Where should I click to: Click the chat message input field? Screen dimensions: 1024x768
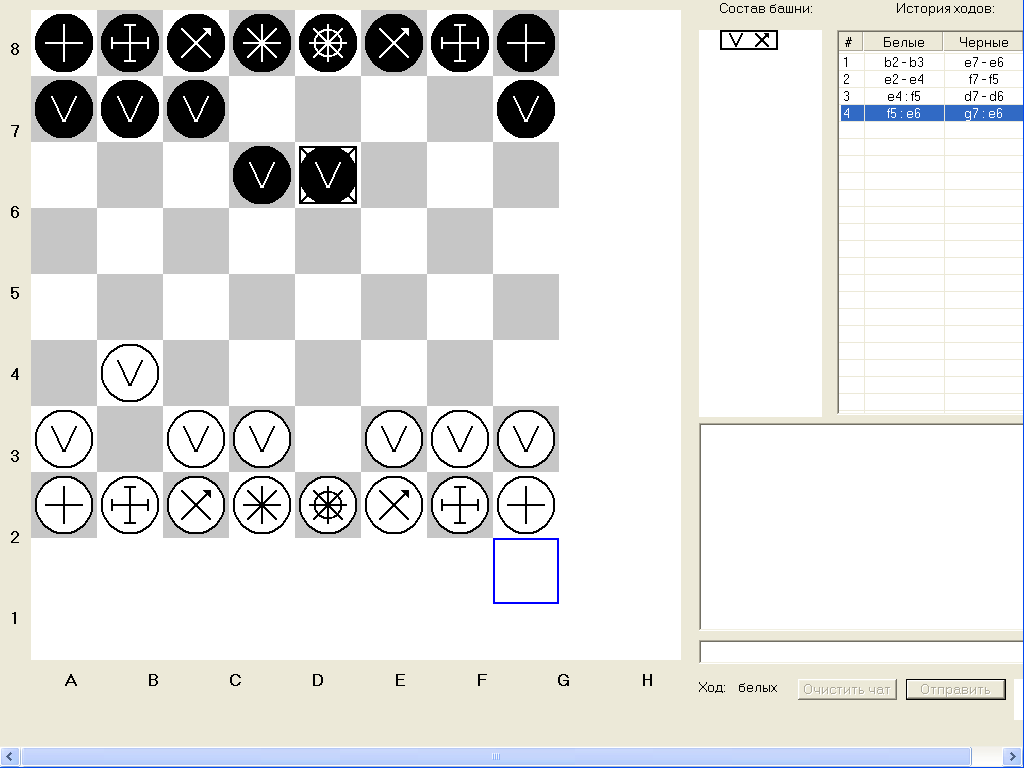(x=861, y=652)
